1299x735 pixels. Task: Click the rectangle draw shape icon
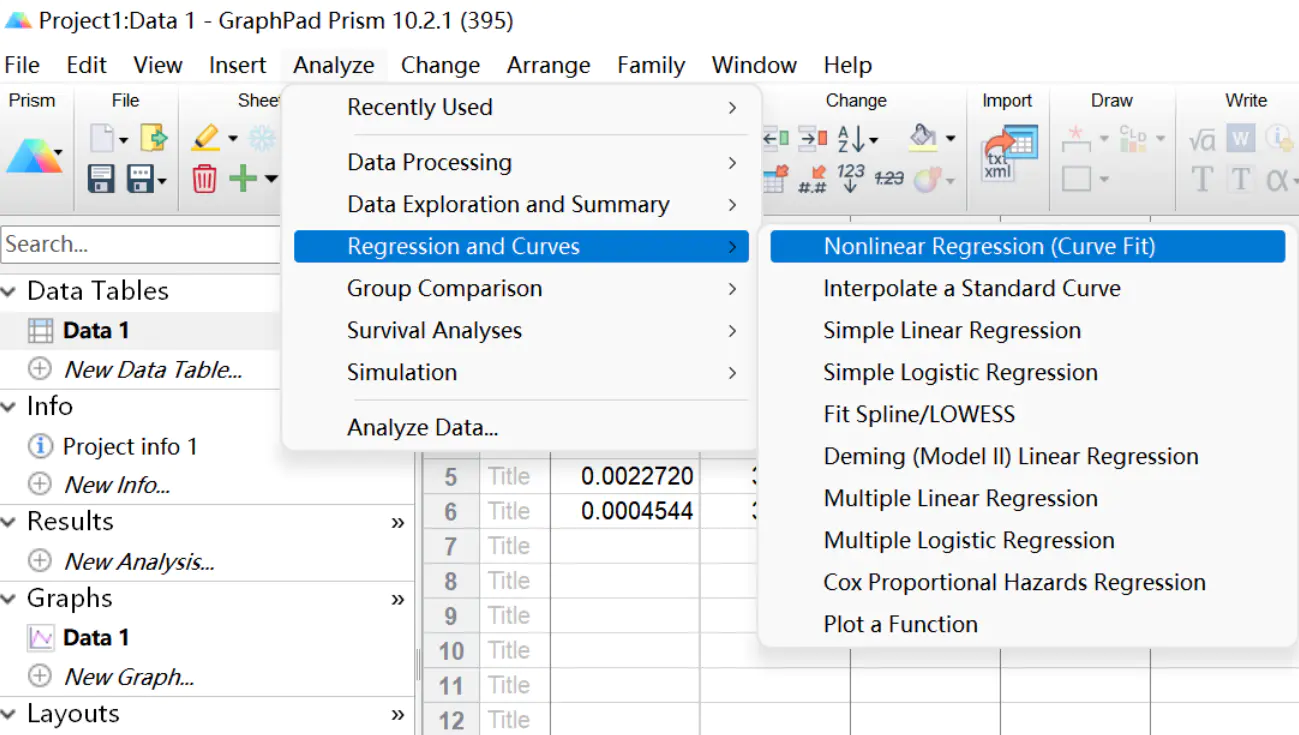(1076, 179)
